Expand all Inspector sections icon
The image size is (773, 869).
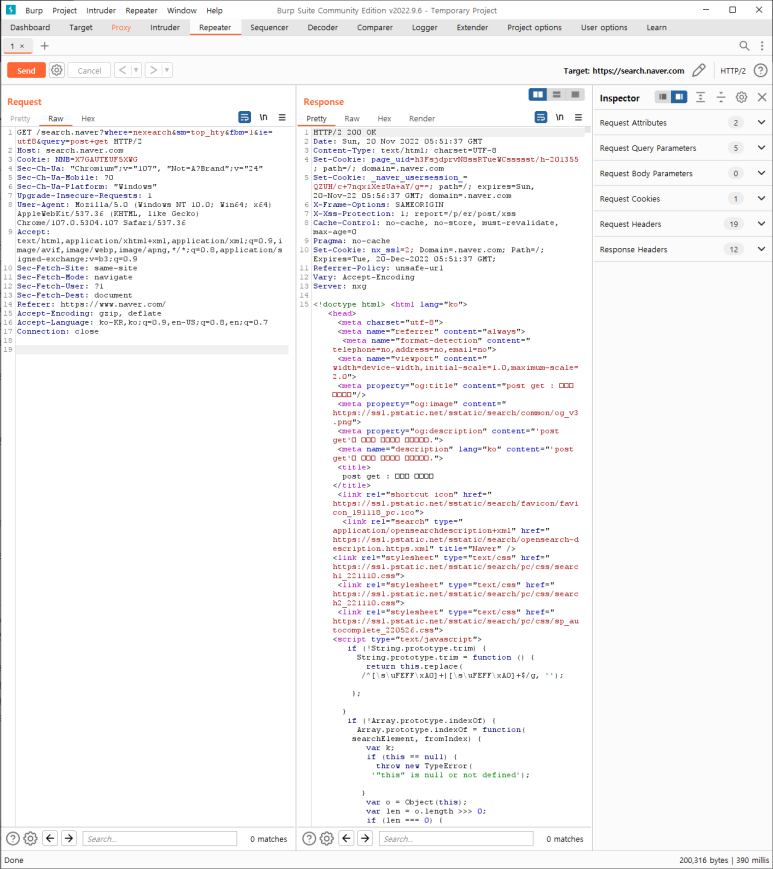pyautogui.click(x=700, y=98)
